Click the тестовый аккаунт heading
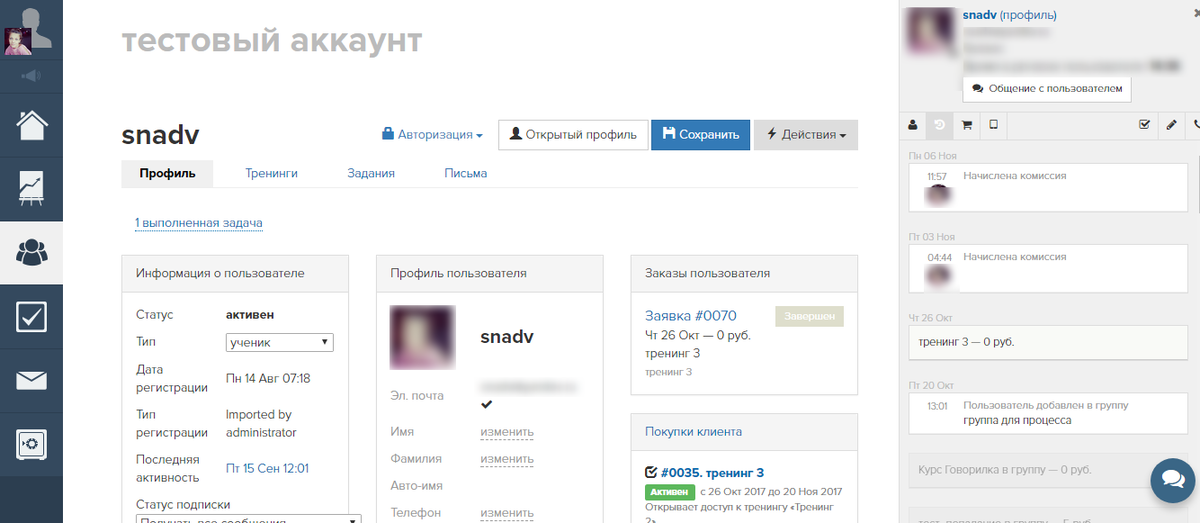This screenshot has width=1200, height=523. click(272, 41)
